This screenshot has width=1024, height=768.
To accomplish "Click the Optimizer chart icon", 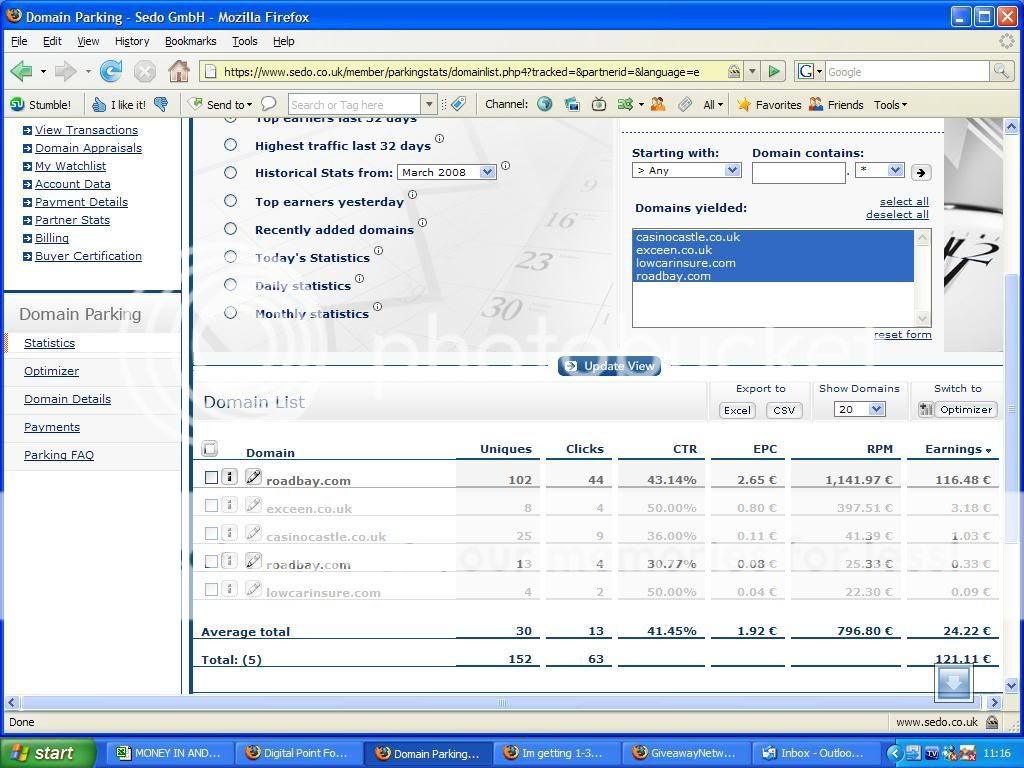I will pos(925,409).
